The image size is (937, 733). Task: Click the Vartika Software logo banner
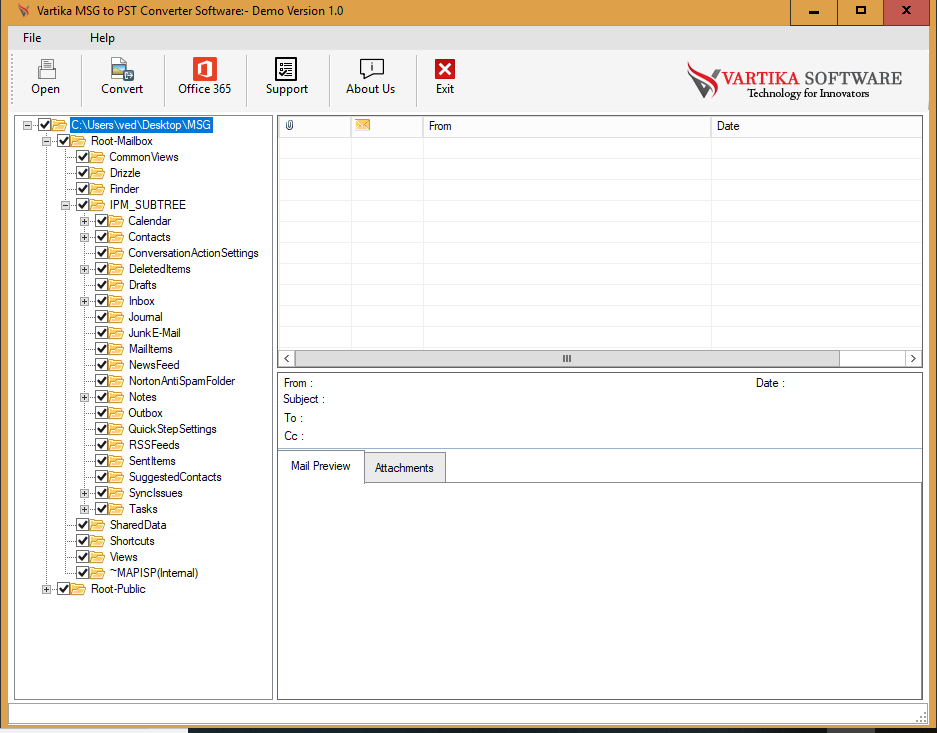tap(795, 81)
